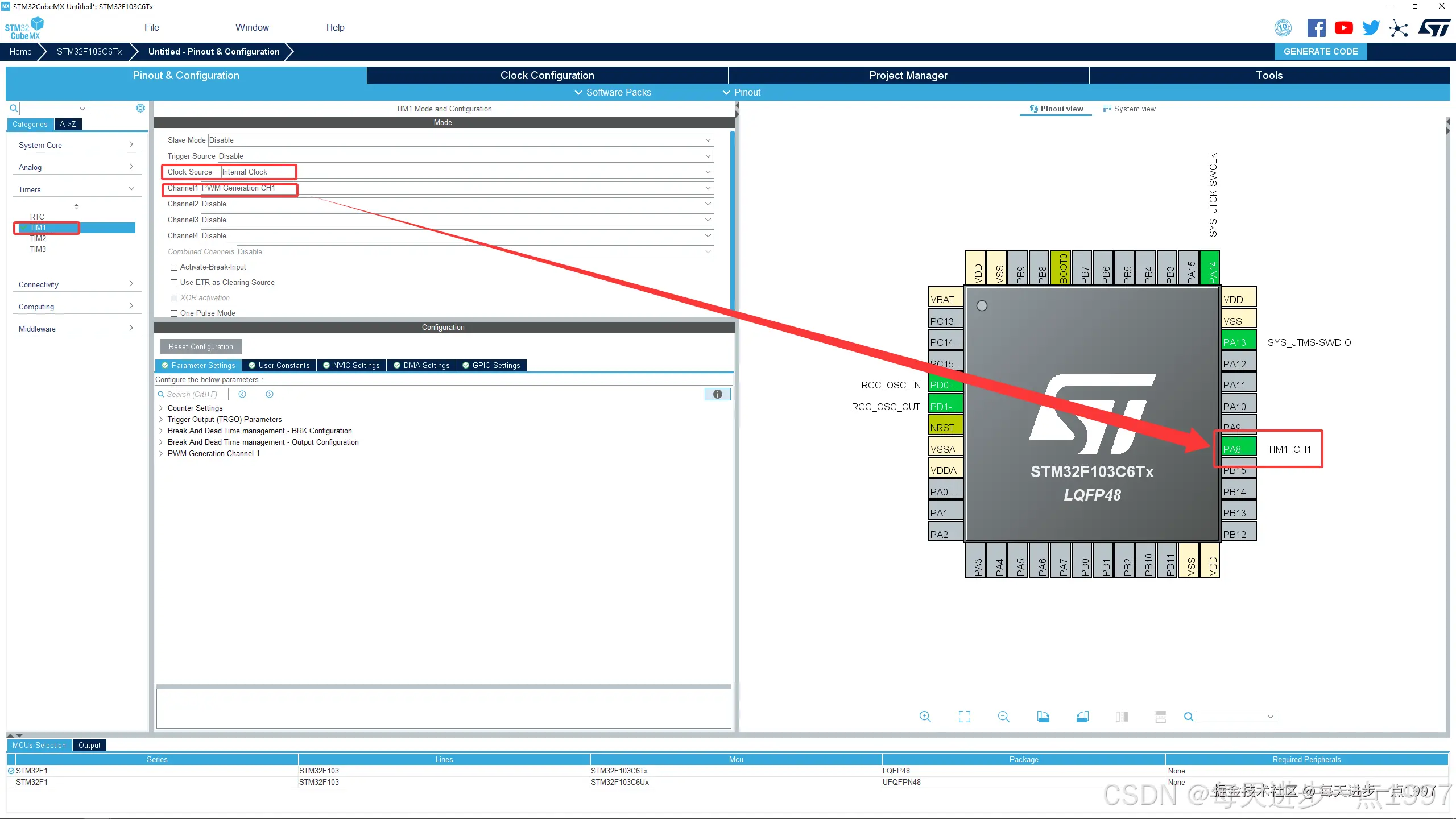Enable the Activate-Break-Input checkbox
Screen dimensions: 1456x819
[x=175, y=267]
